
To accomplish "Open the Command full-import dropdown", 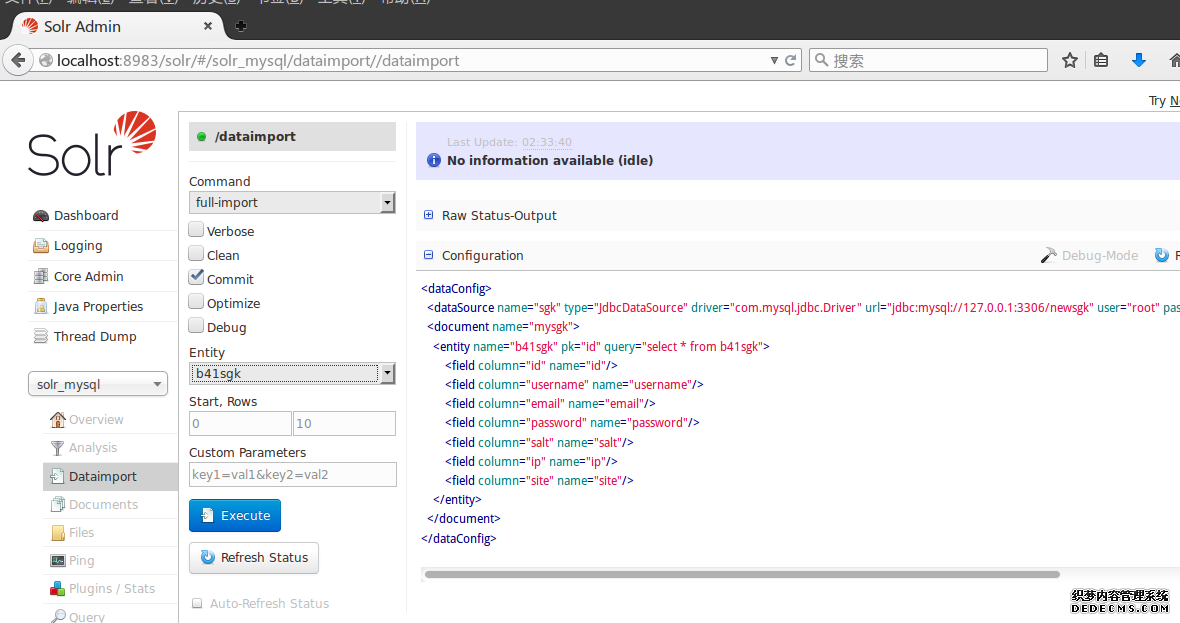I will coord(292,203).
